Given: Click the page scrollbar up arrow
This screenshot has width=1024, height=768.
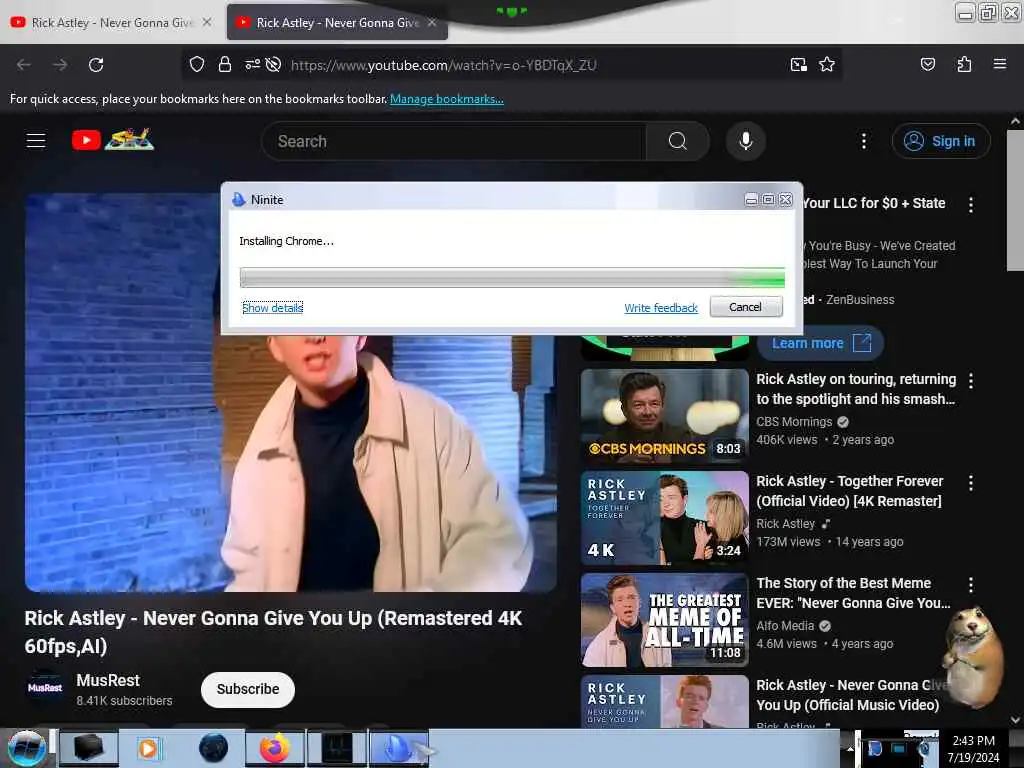Looking at the screenshot, I should pyautogui.click(x=1014, y=121).
